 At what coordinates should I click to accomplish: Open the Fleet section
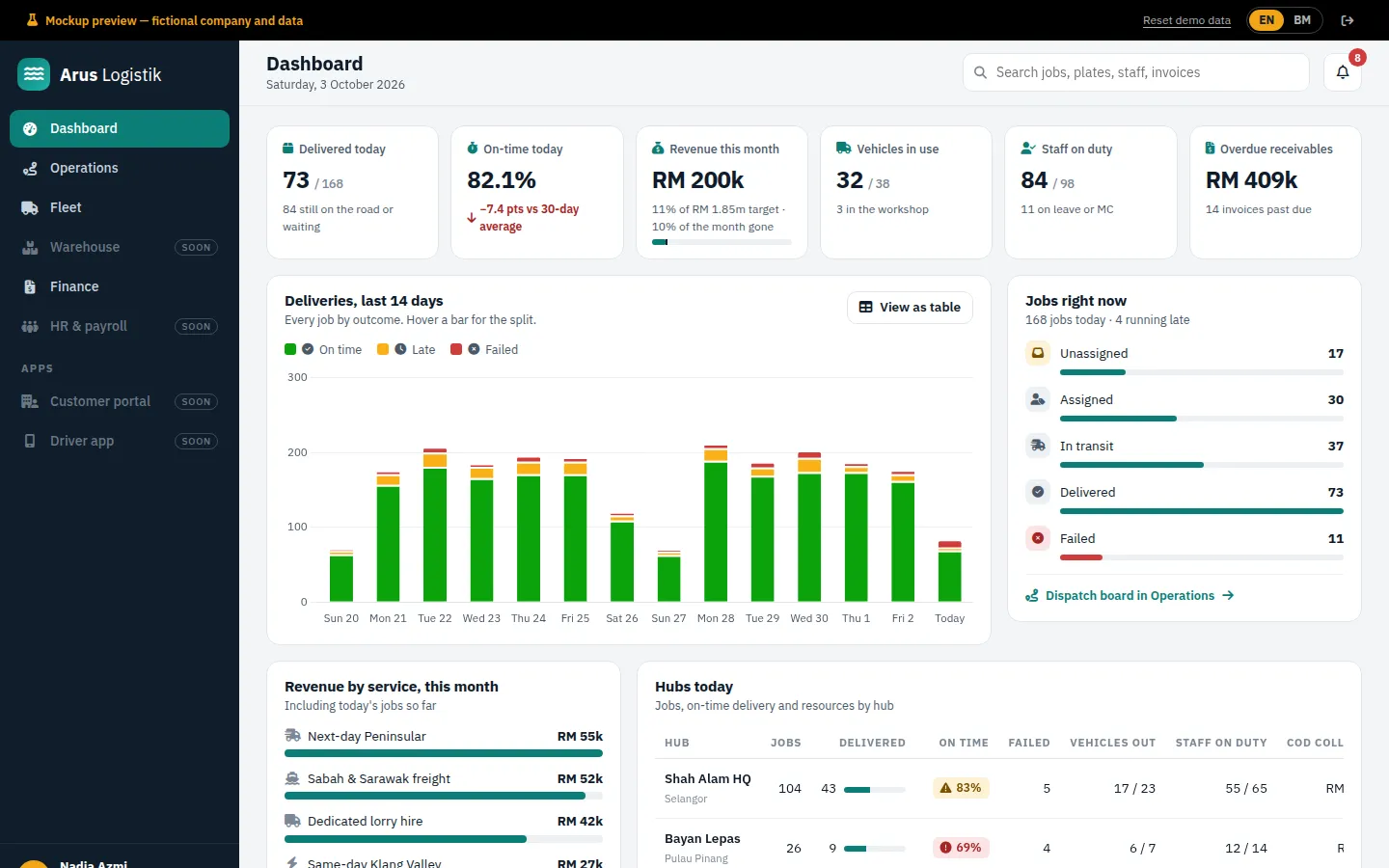pyautogui.click(x=120, y=207)
